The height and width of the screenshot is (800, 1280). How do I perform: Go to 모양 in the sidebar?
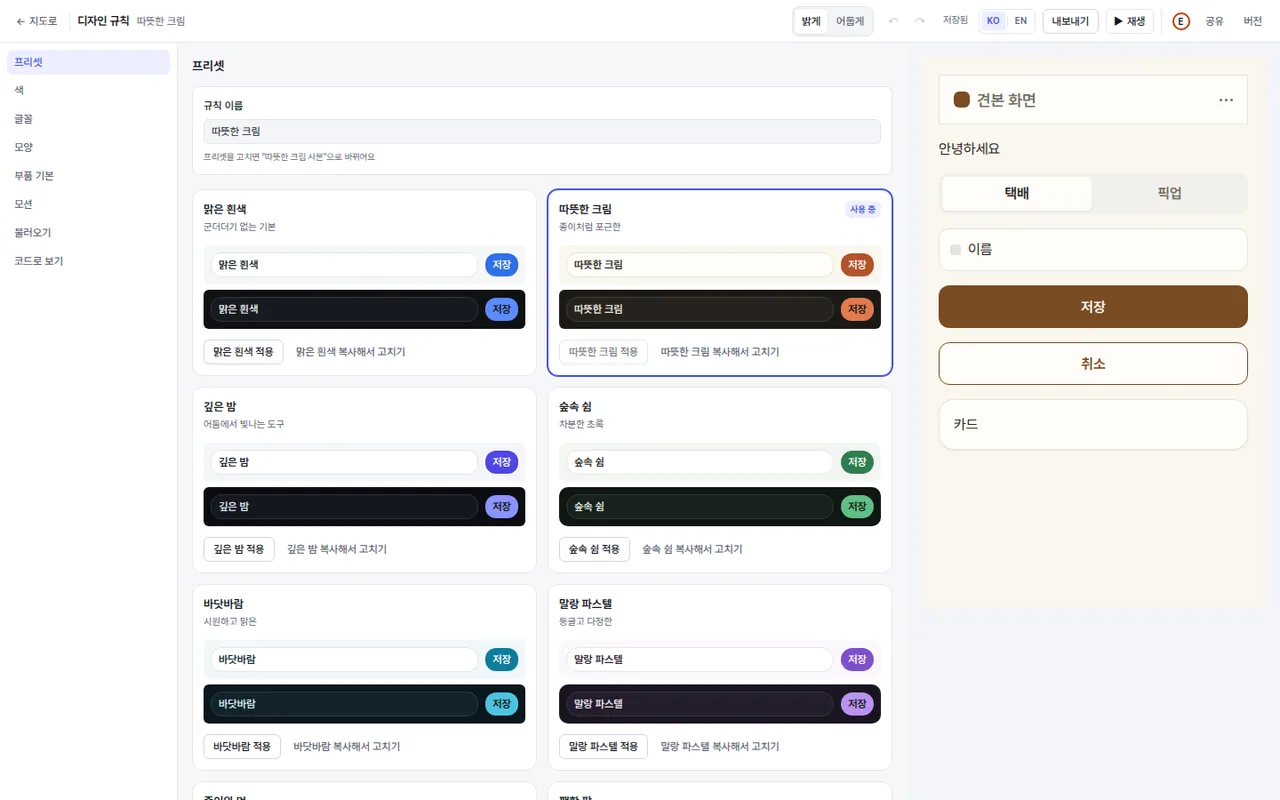pos(88,147)
